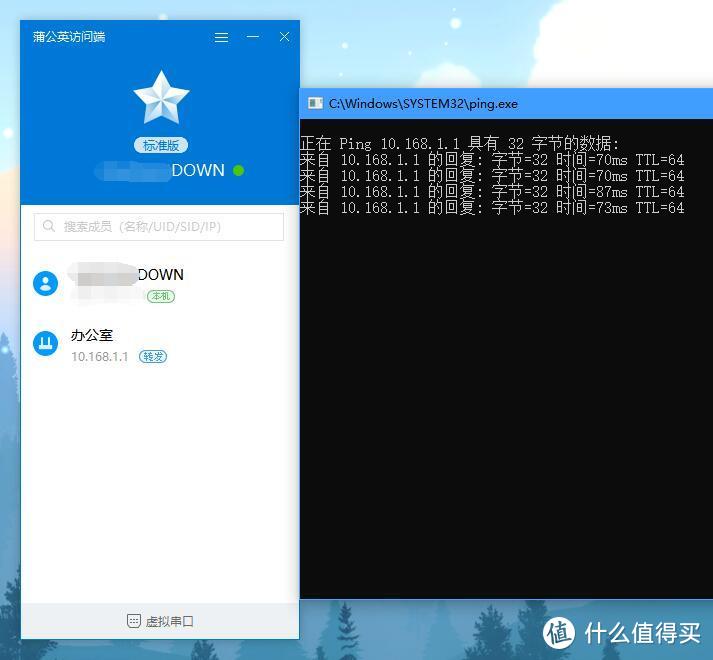The height and width of the screenshot is (660, 713).
Task: Focus the 搜索成员 search field
Action: [159, 227]
